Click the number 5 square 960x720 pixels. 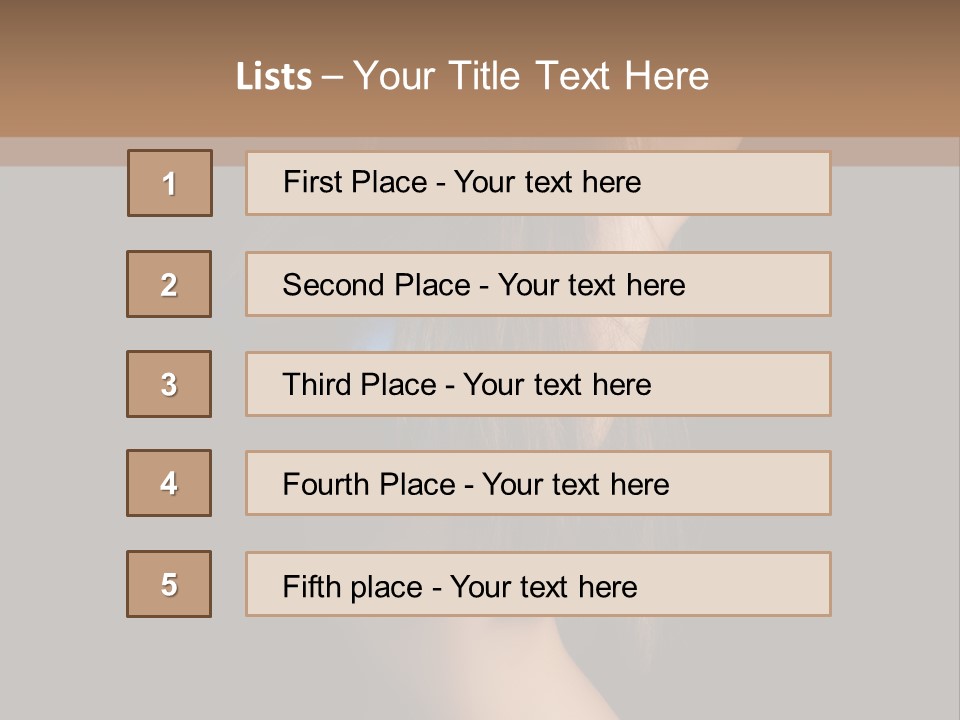tap(169, 584)
